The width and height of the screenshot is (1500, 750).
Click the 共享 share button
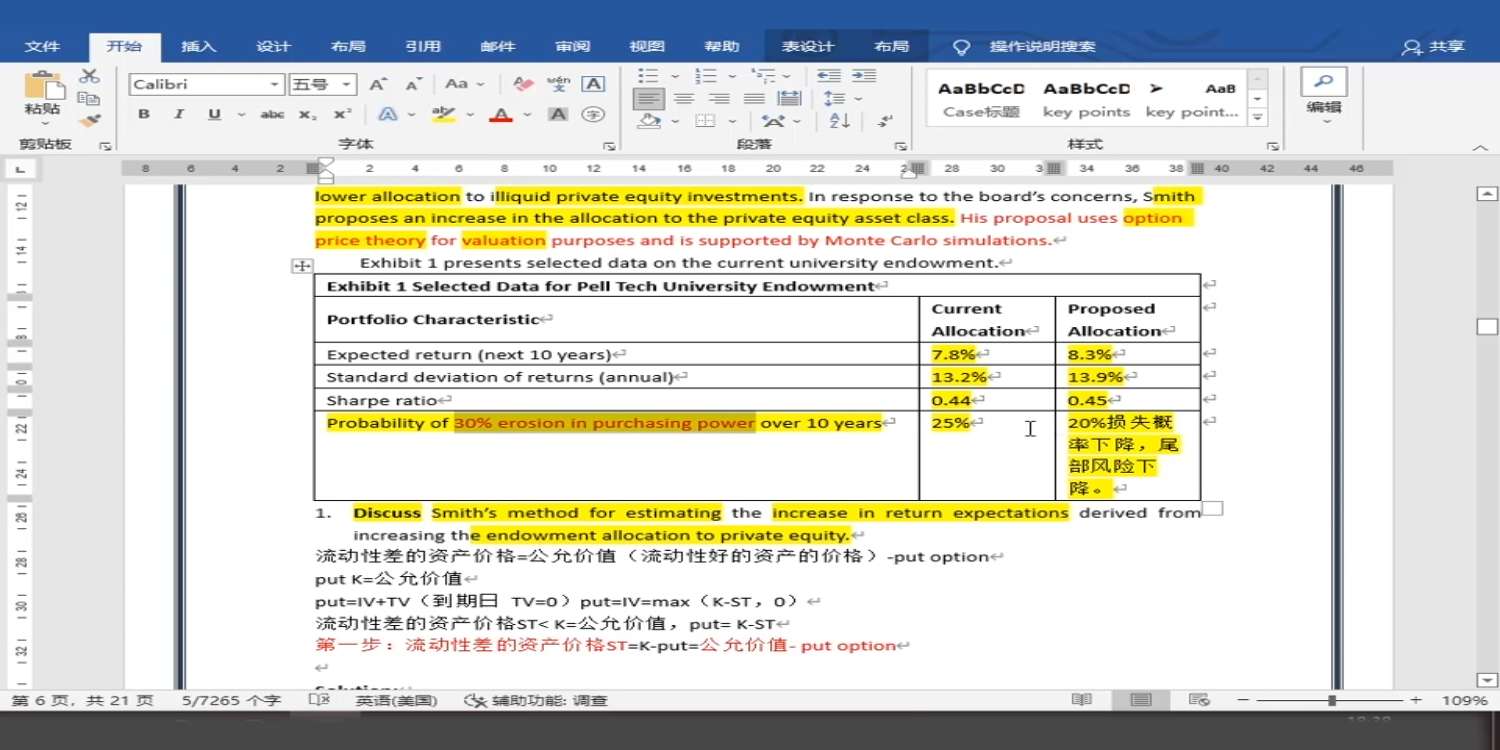pos(1434,46)
